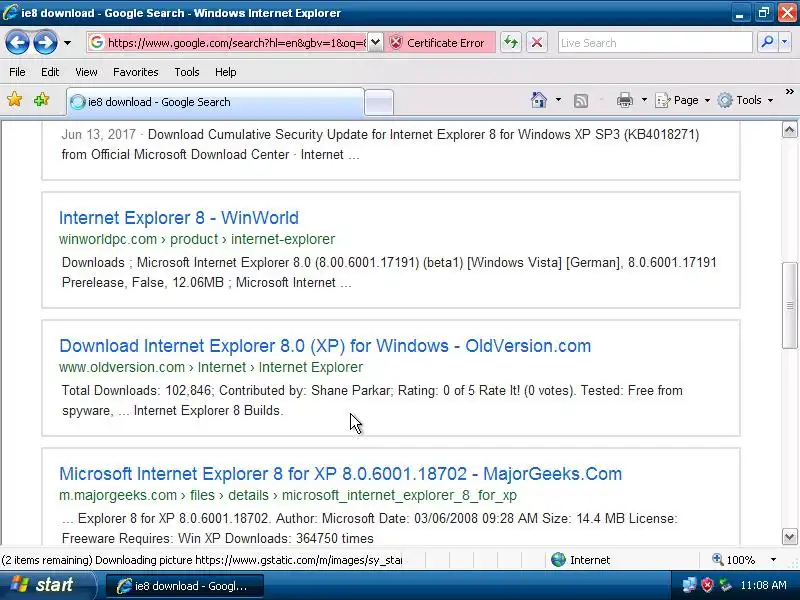Open the Help menu
Screen dimensions: 800x600
coord(226,72)
